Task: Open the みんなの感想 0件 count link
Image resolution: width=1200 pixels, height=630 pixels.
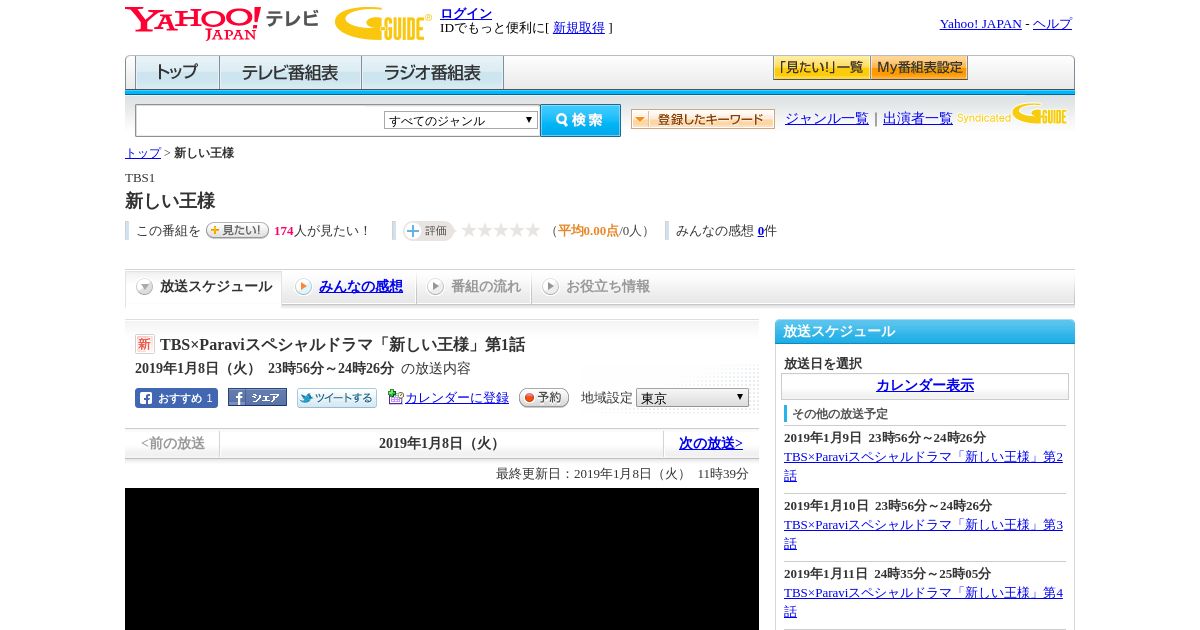Action: [x=760, y=231]
